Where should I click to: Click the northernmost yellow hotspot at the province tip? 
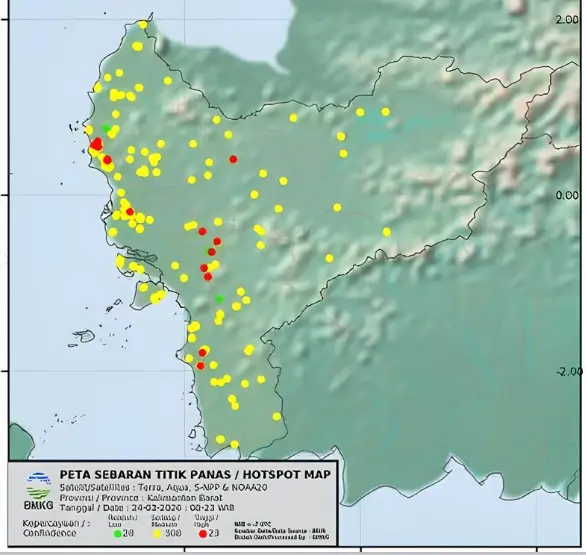143,25
